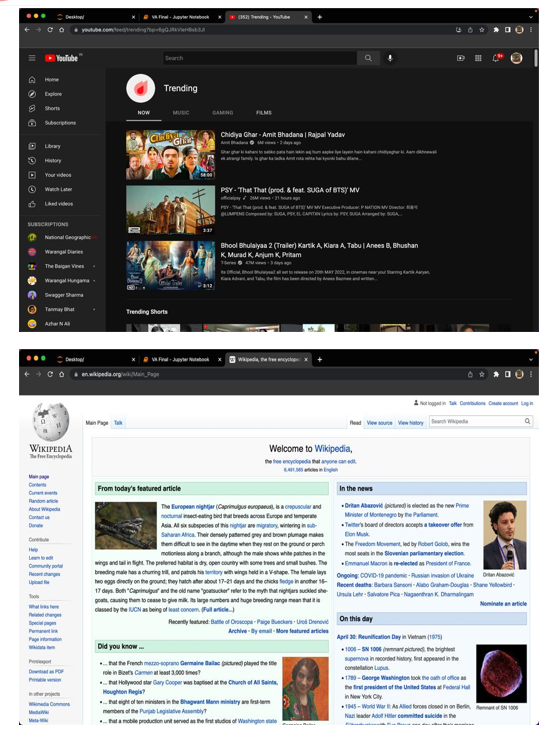The height and width of the screenshot is (738, 557).
Task: Click the Dritan Abazovic news photo
Action: [x=505, y=535]
